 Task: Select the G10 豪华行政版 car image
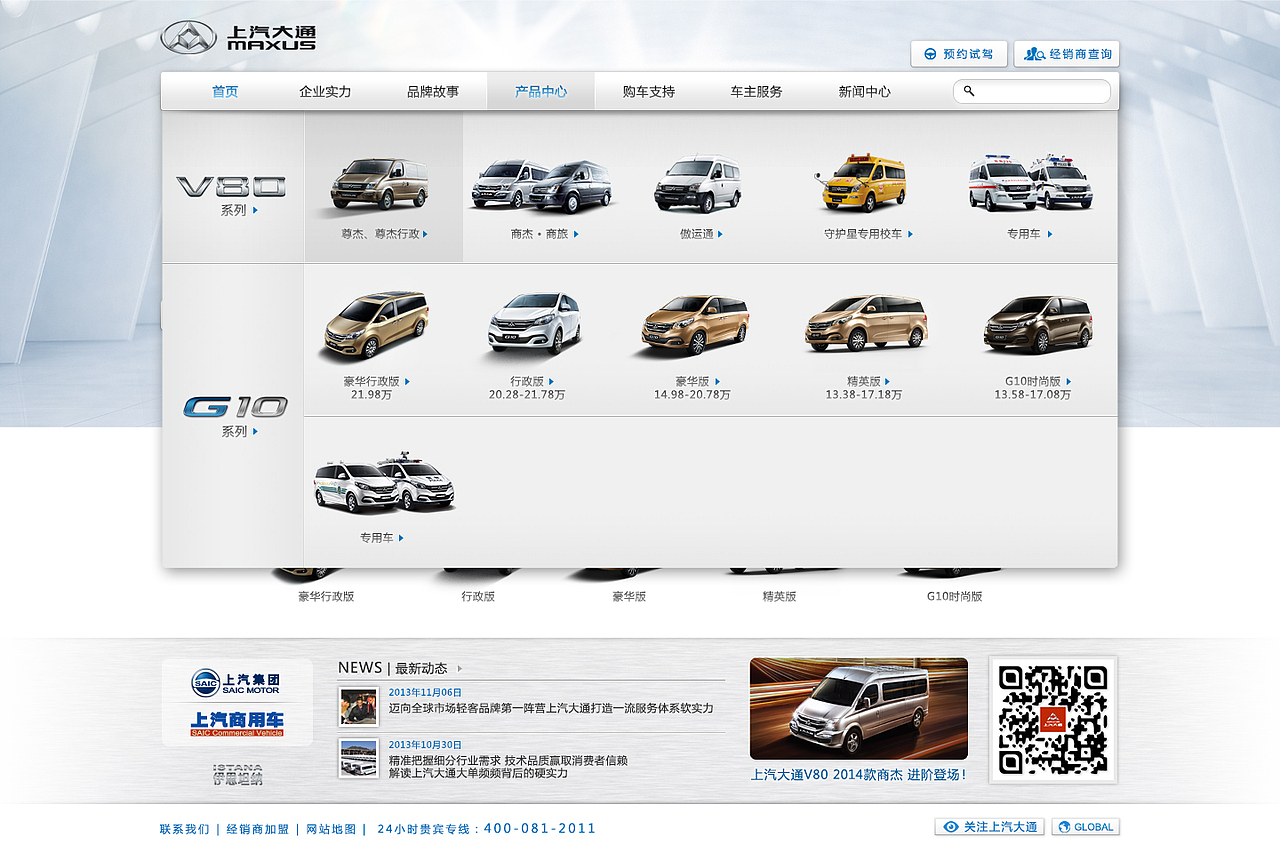376,326
